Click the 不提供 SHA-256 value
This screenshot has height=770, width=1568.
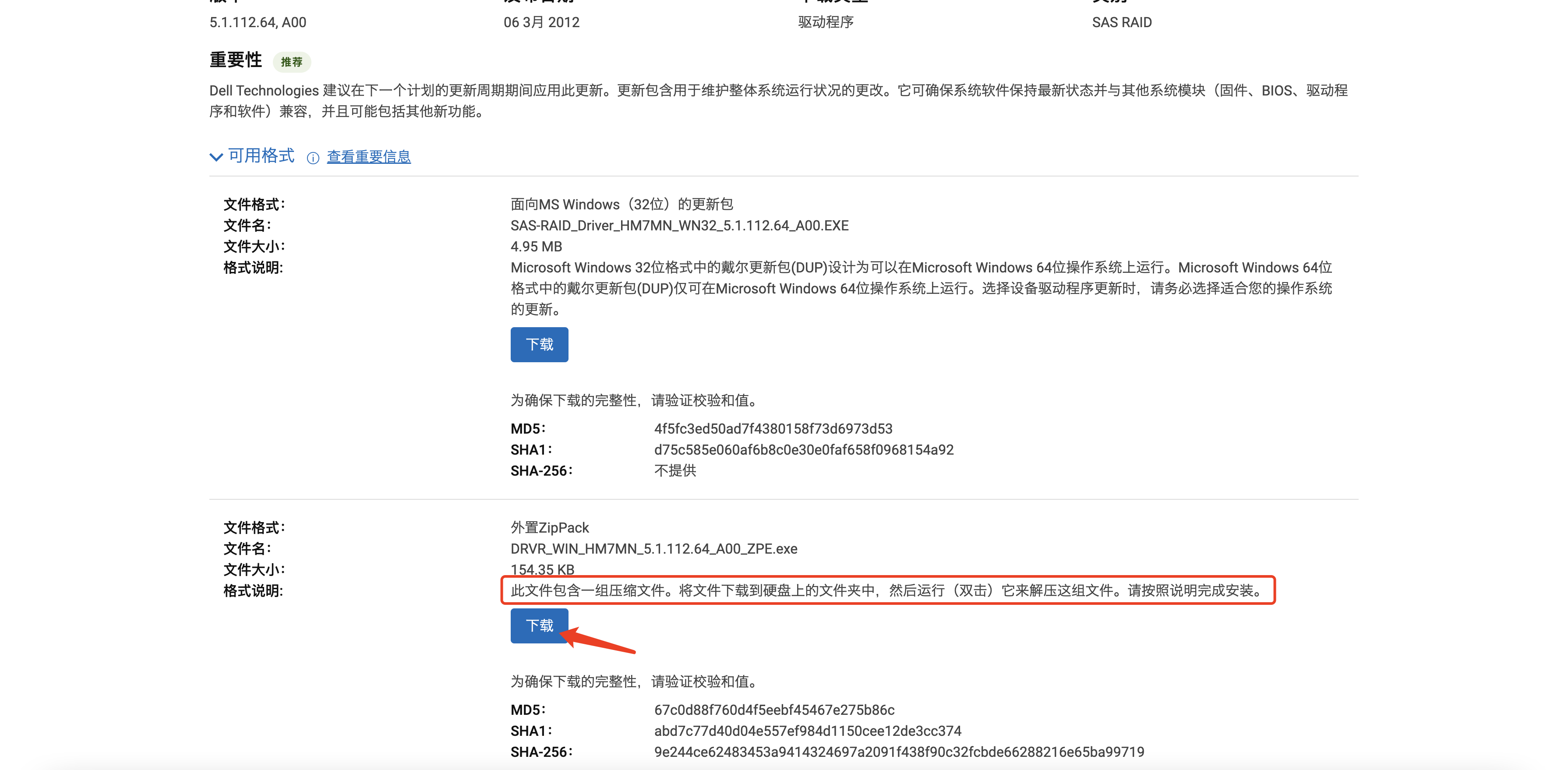[x=675, y=470]
